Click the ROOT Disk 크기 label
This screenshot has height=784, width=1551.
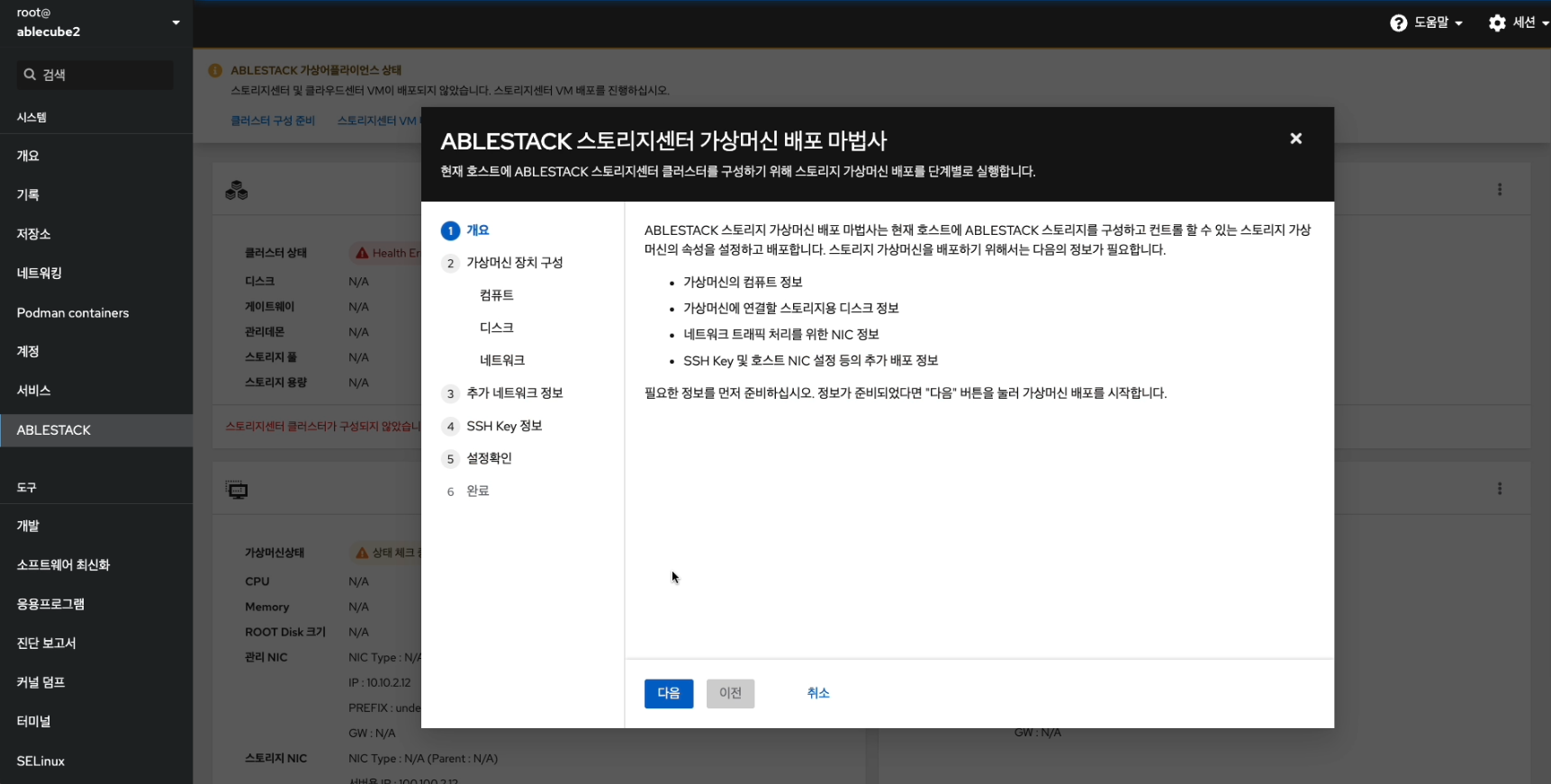coord(285,632)
